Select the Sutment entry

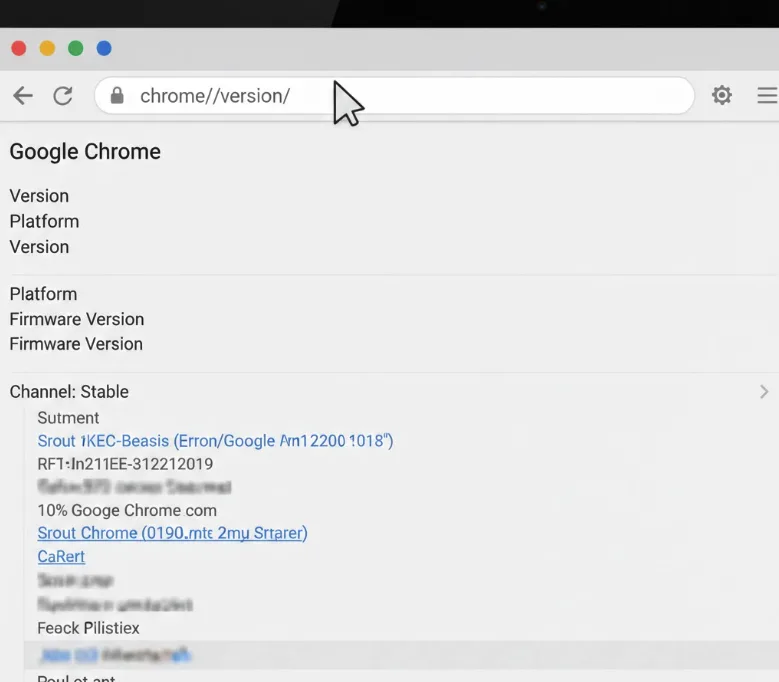[68, 418]
